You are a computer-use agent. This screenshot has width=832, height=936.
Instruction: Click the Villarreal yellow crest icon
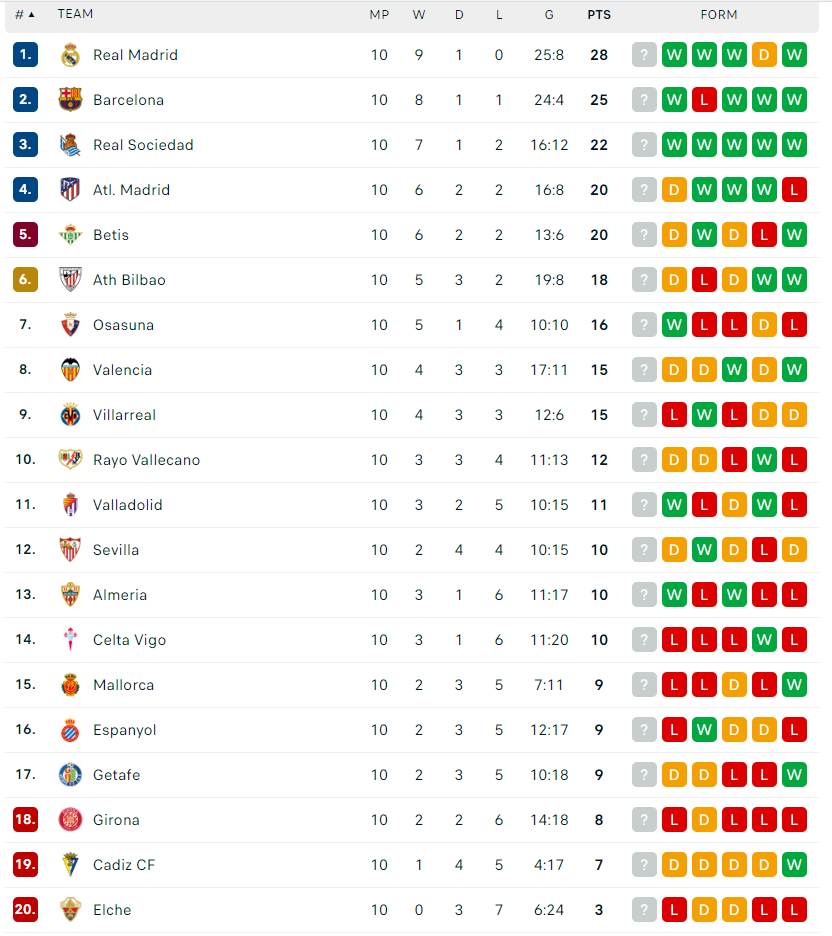pyautogui.click(x=70, y=415)
